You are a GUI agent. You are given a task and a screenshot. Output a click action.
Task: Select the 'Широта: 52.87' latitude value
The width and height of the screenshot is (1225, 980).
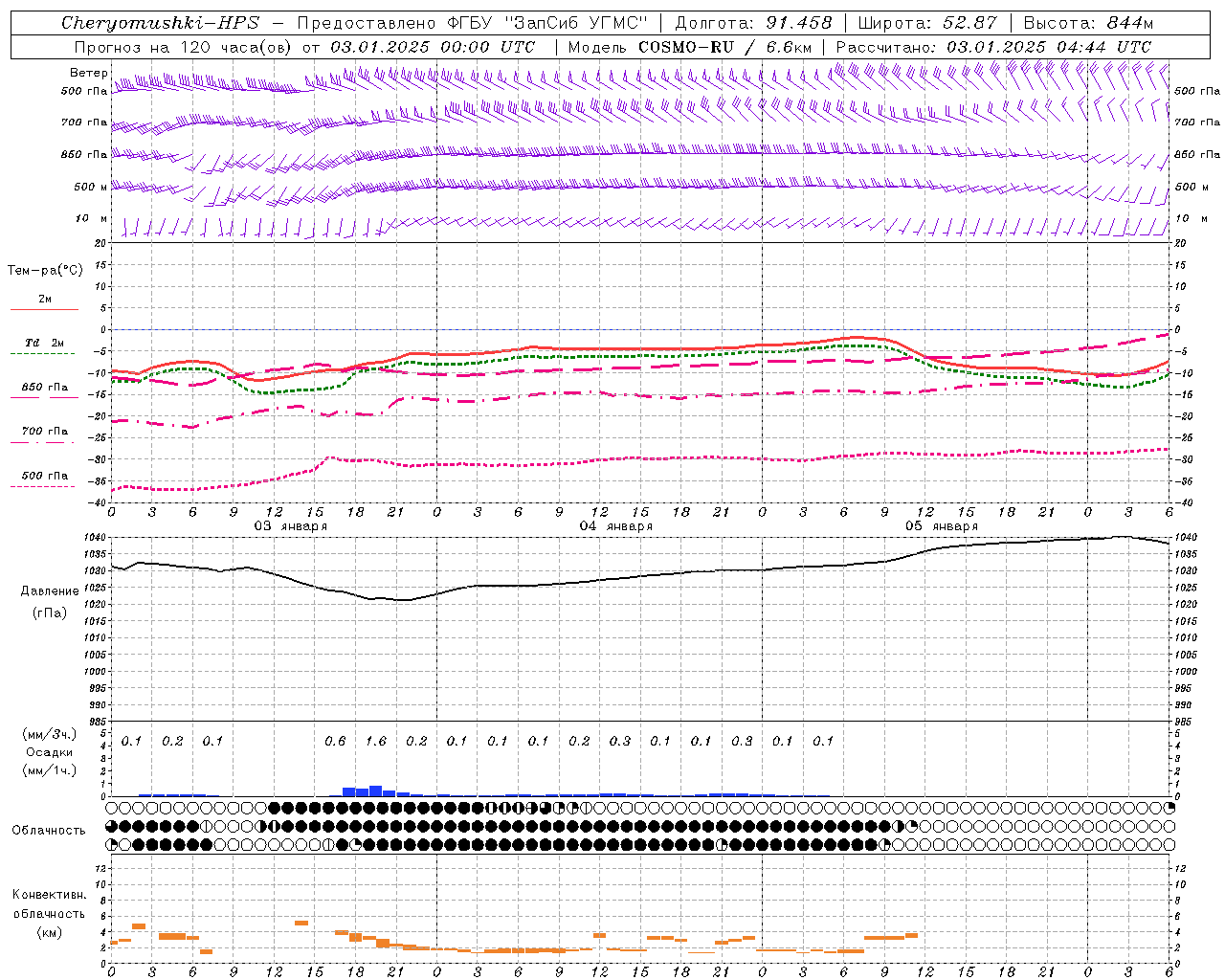tap(927, 23)
